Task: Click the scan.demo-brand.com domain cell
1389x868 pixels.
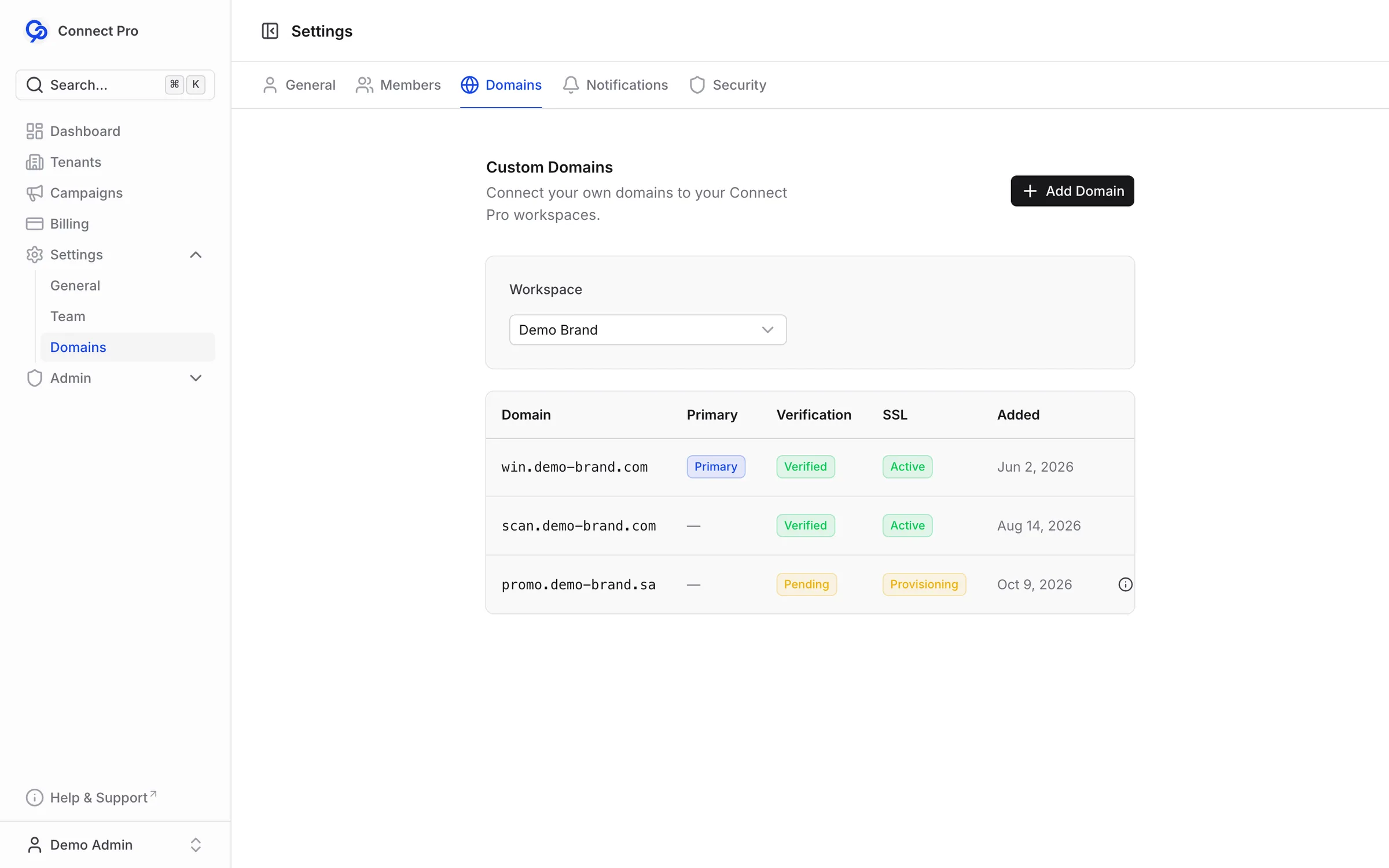Action: click(x=579, y=526)
